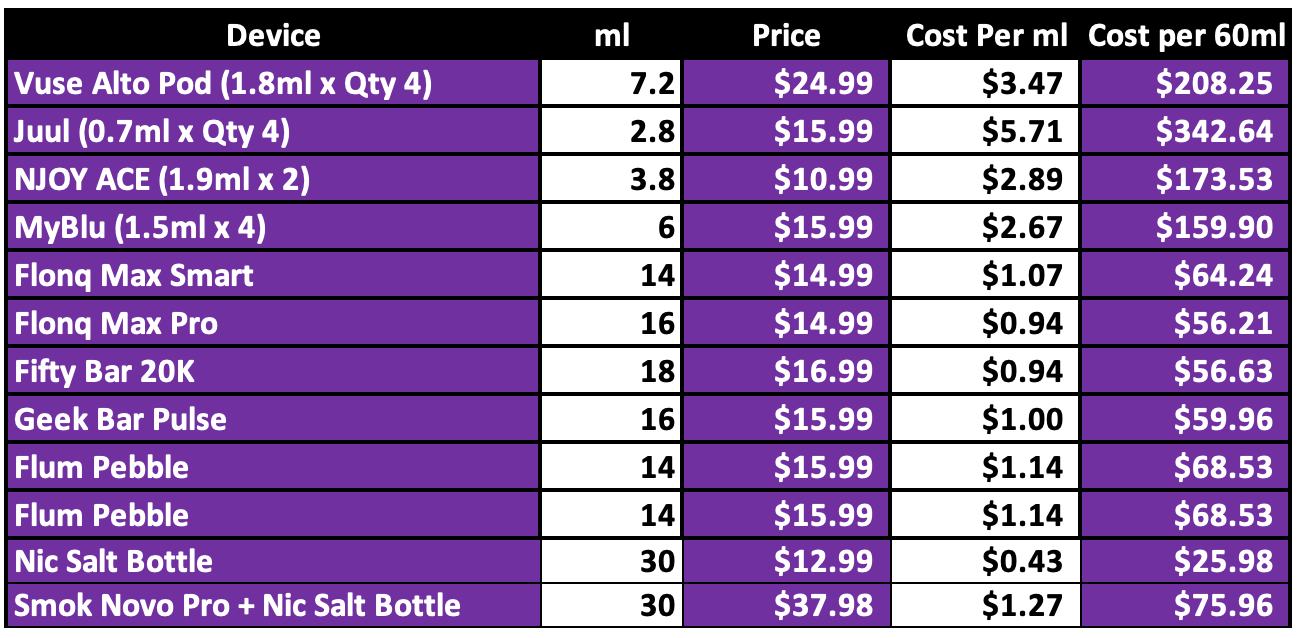The width and height of the screenshot is (1298, 638).
Task: Select Flonq Max Smart device cell
Action: (273, 275)
